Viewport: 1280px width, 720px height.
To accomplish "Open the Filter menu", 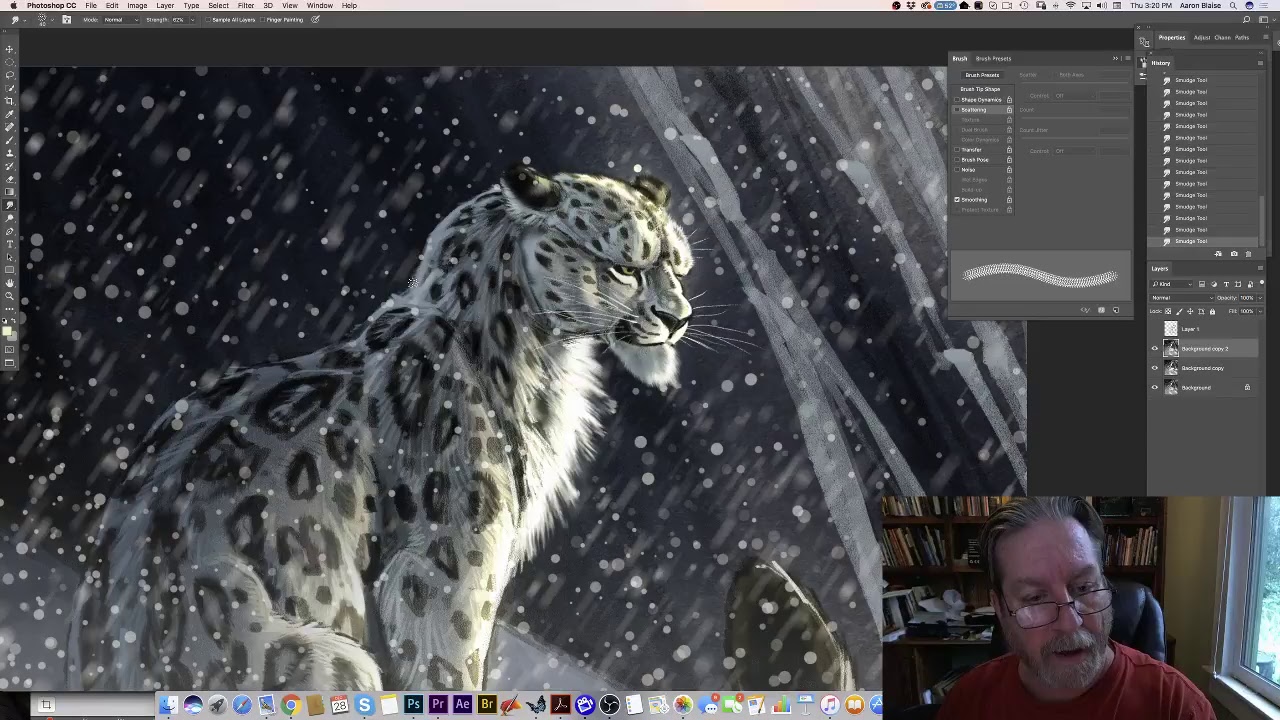I will tap(245, 6).
